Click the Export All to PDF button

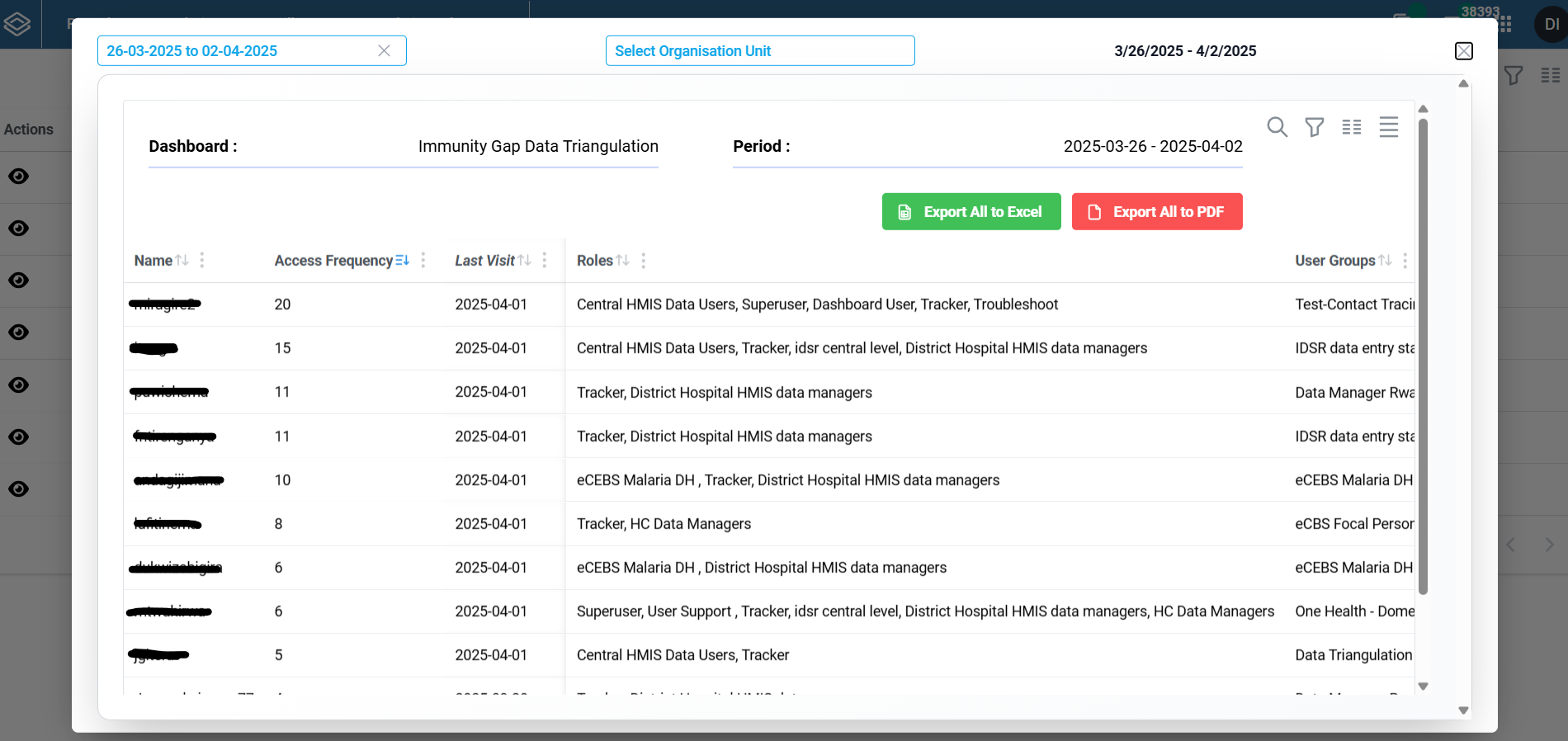[1157, 212]
